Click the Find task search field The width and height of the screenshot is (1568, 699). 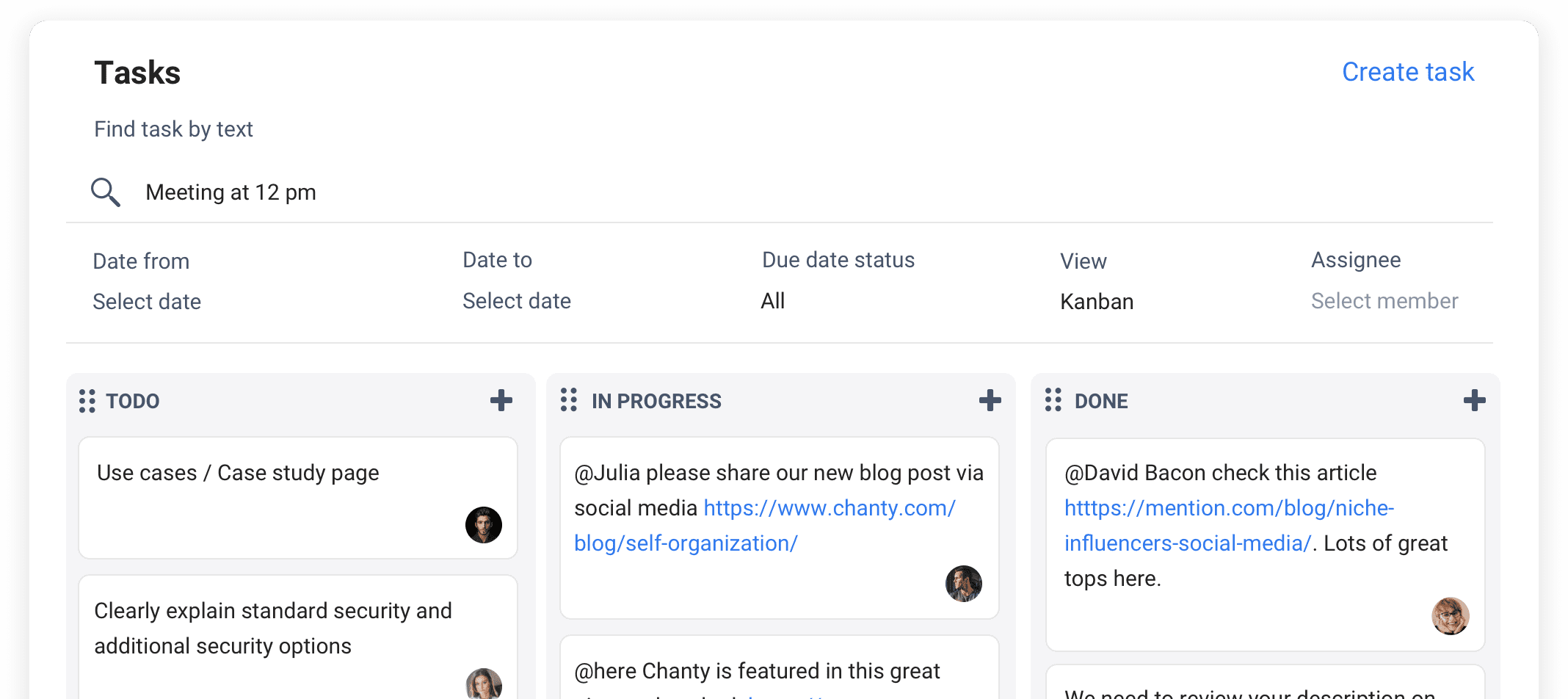pos(440,192)
